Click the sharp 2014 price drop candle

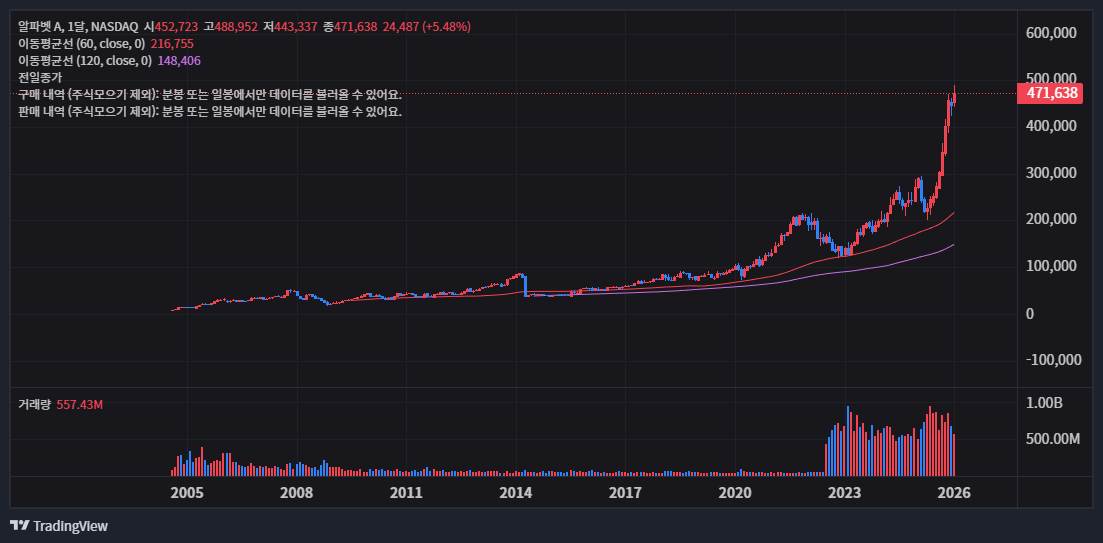point(525,285)
